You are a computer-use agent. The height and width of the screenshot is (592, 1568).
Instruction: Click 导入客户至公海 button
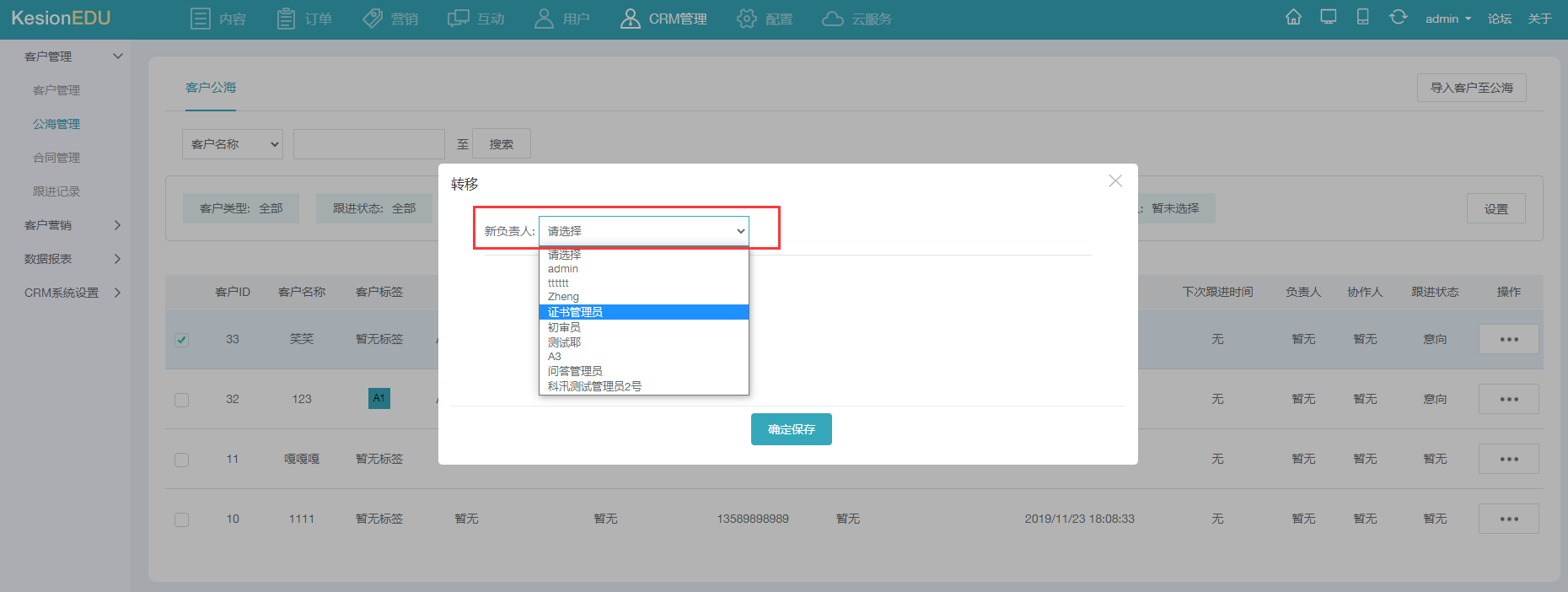1472,88
